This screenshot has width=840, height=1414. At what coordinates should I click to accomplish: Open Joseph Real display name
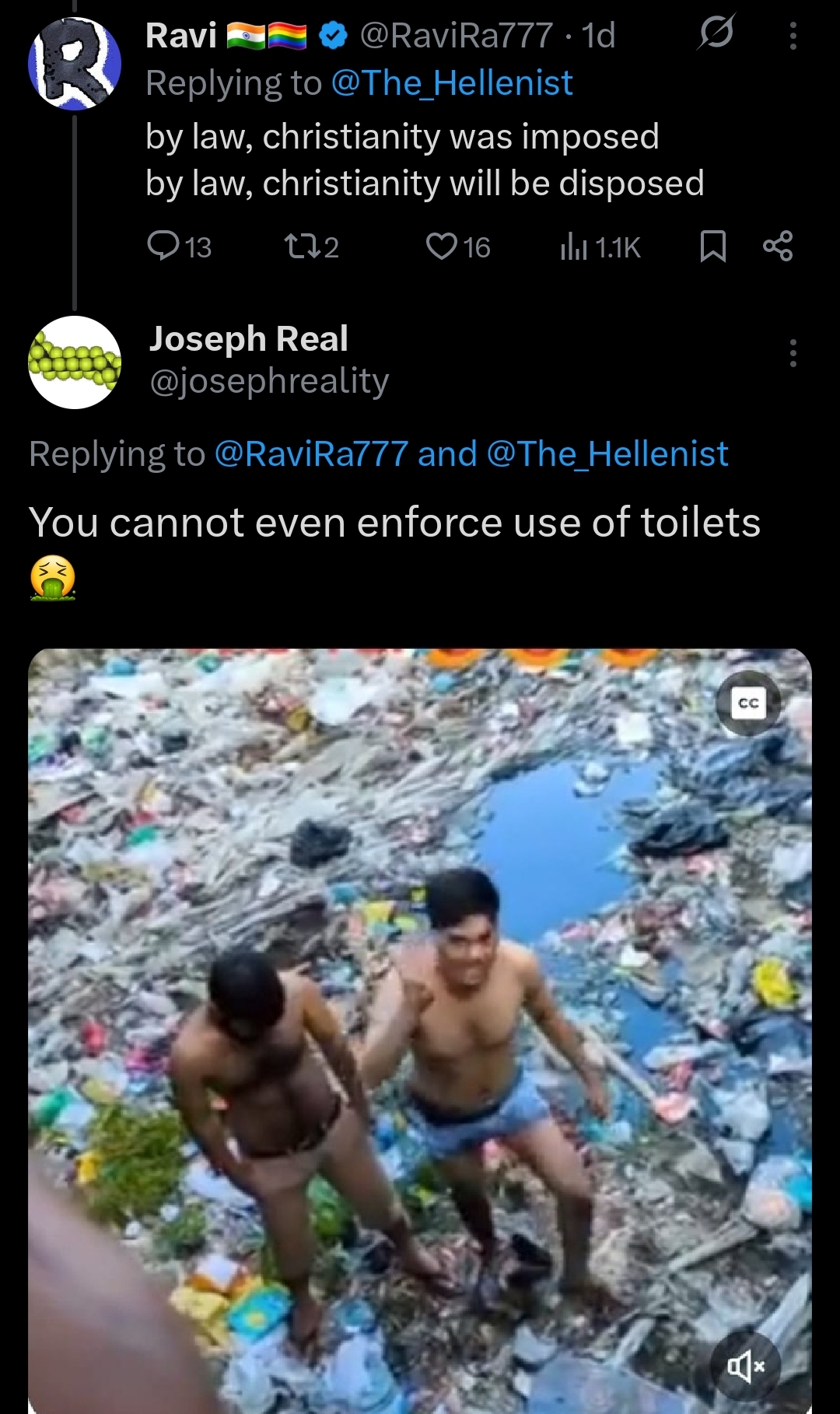(x=249, y=338)
